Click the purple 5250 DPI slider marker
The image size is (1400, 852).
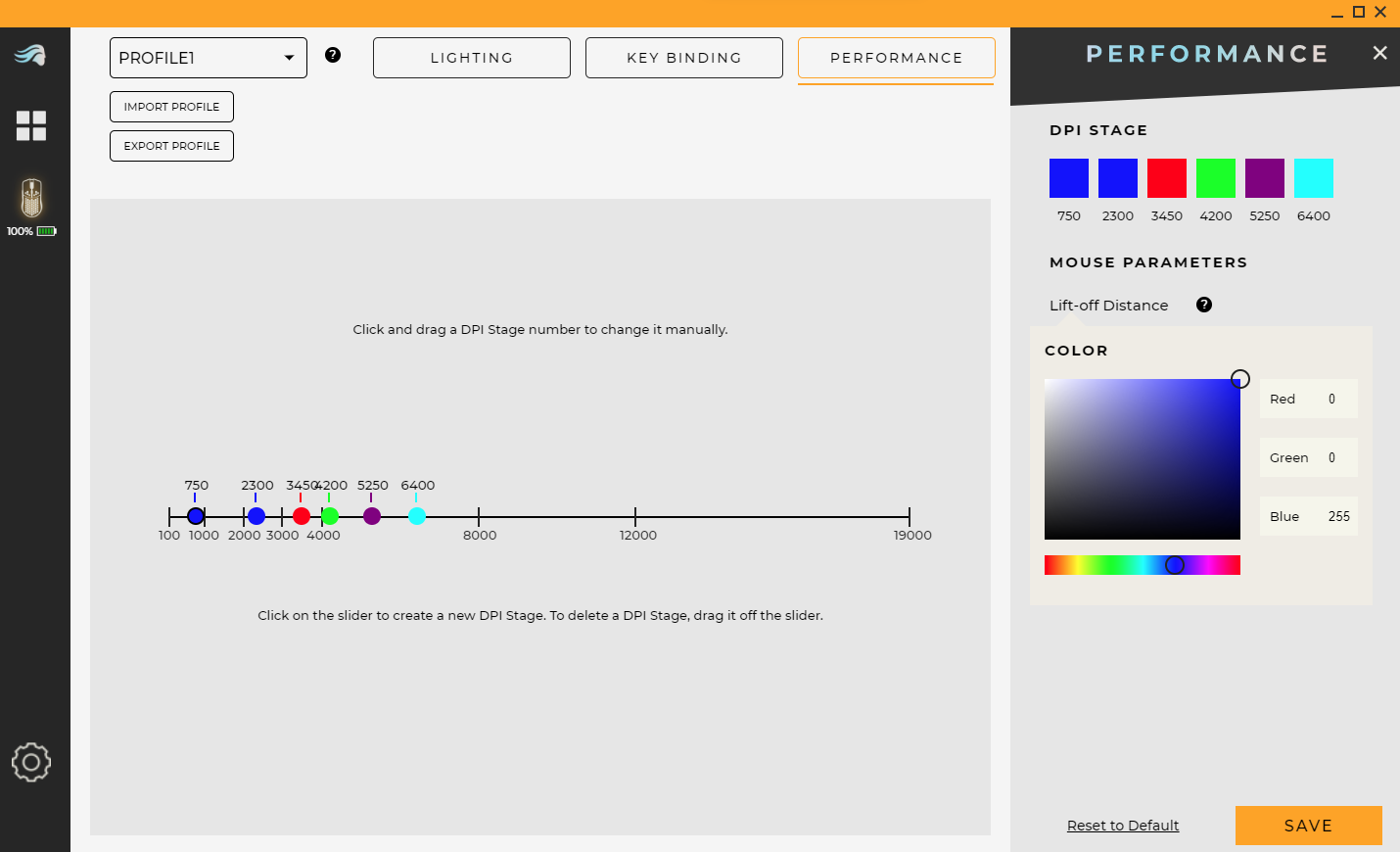tap(372, 516)
